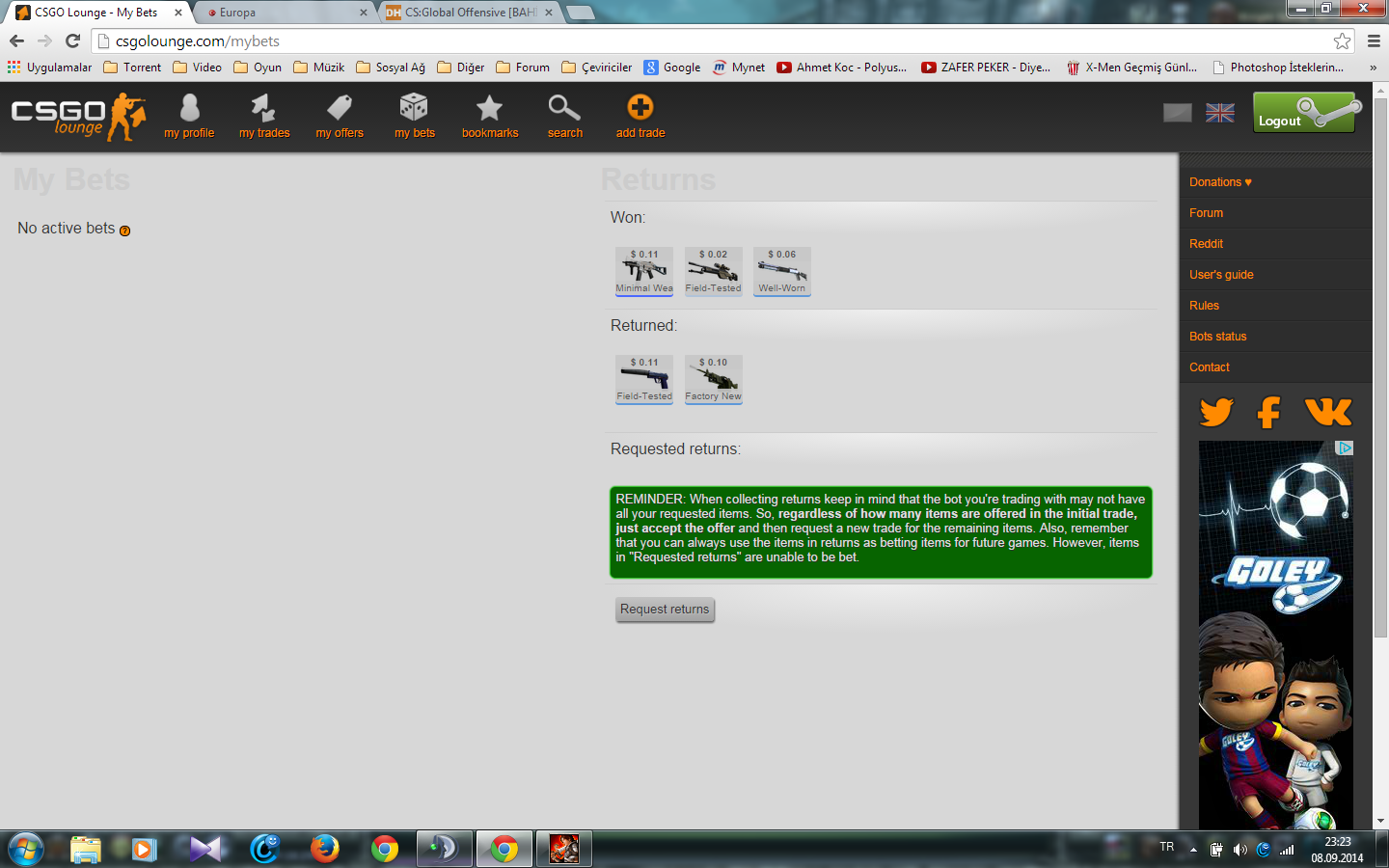Open the Forum bookmarks folder

point(522,68)
